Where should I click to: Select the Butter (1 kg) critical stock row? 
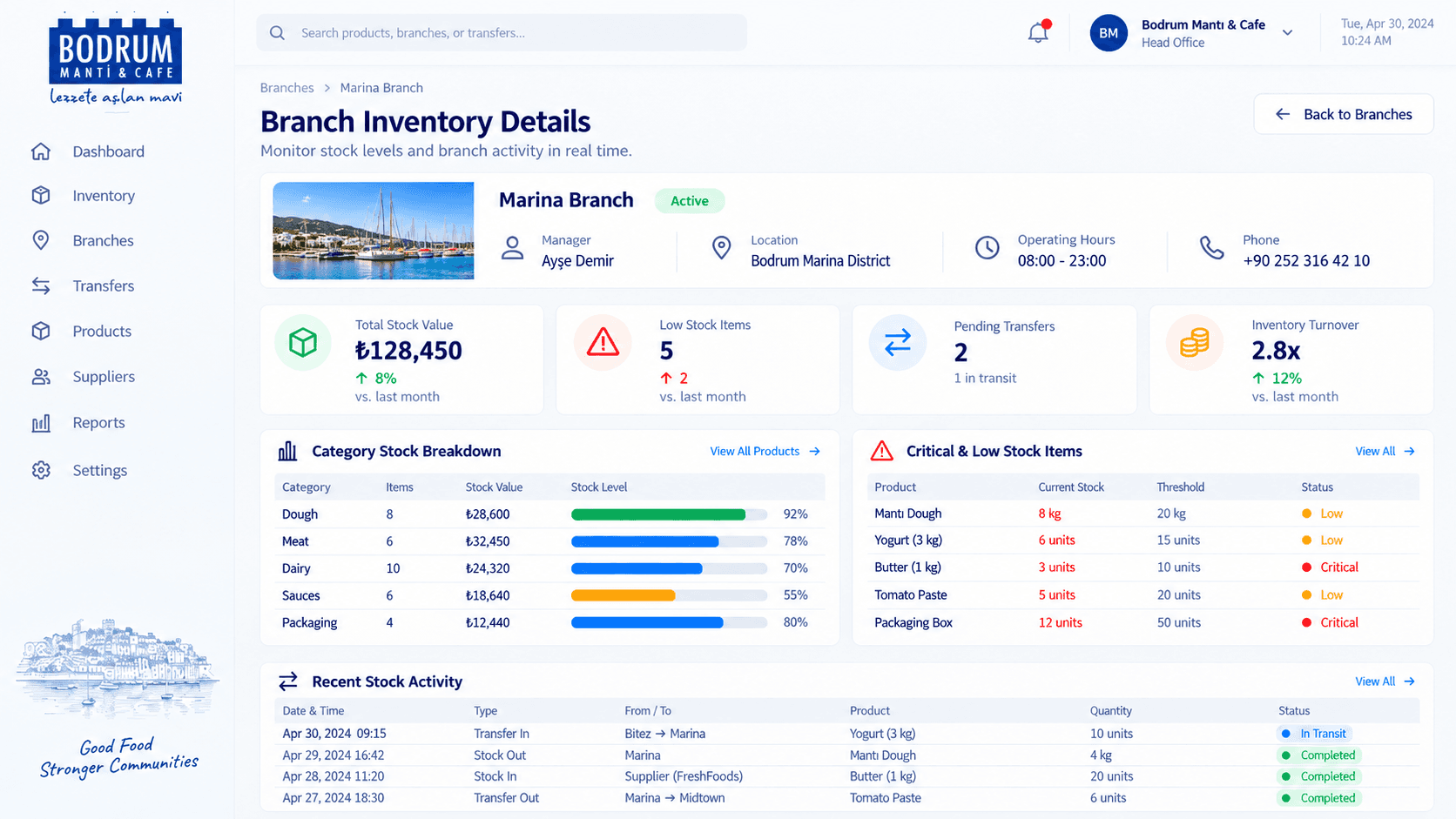click(x=1143, y=567)
